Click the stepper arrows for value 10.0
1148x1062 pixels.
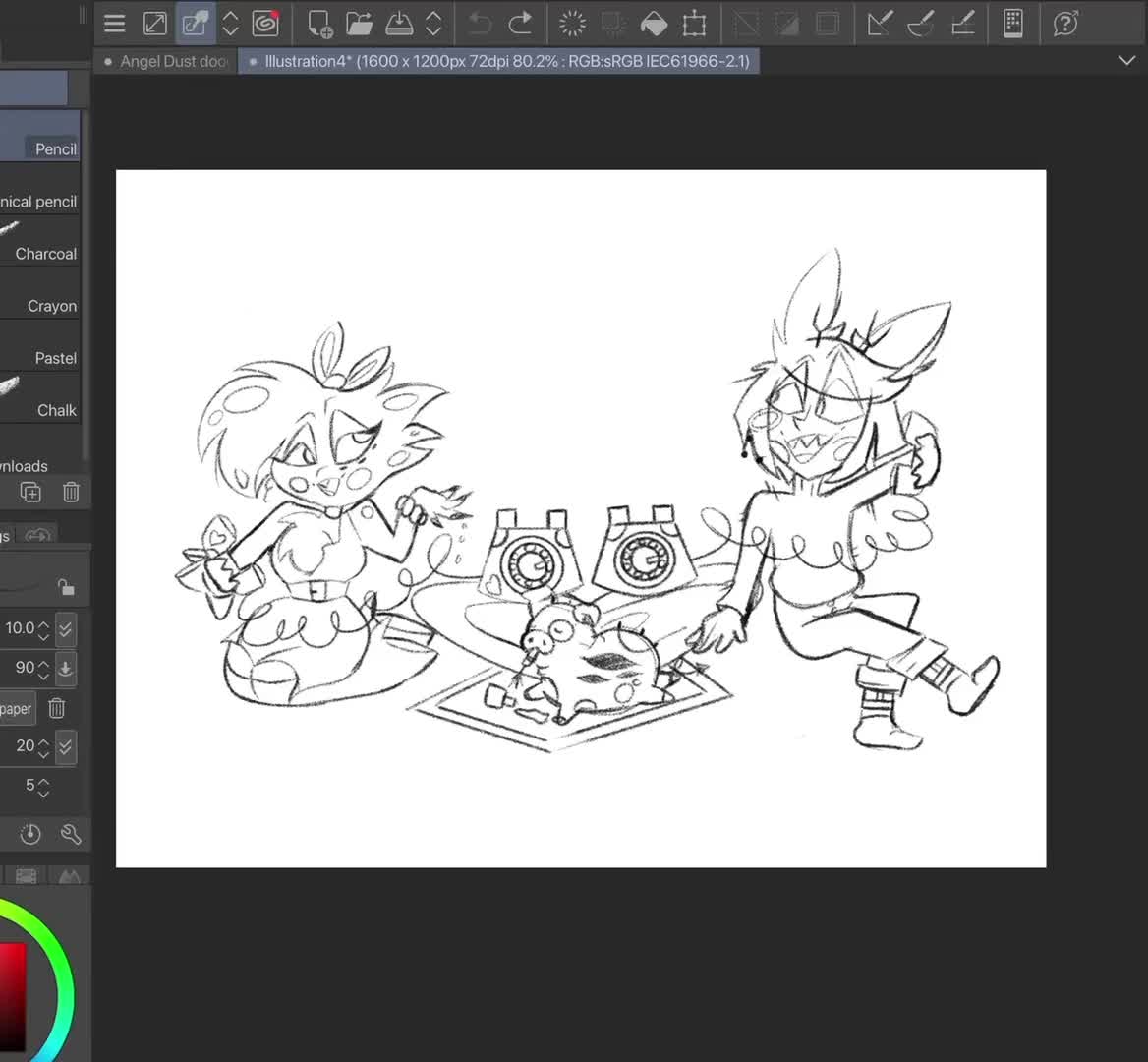coord(44,629)
